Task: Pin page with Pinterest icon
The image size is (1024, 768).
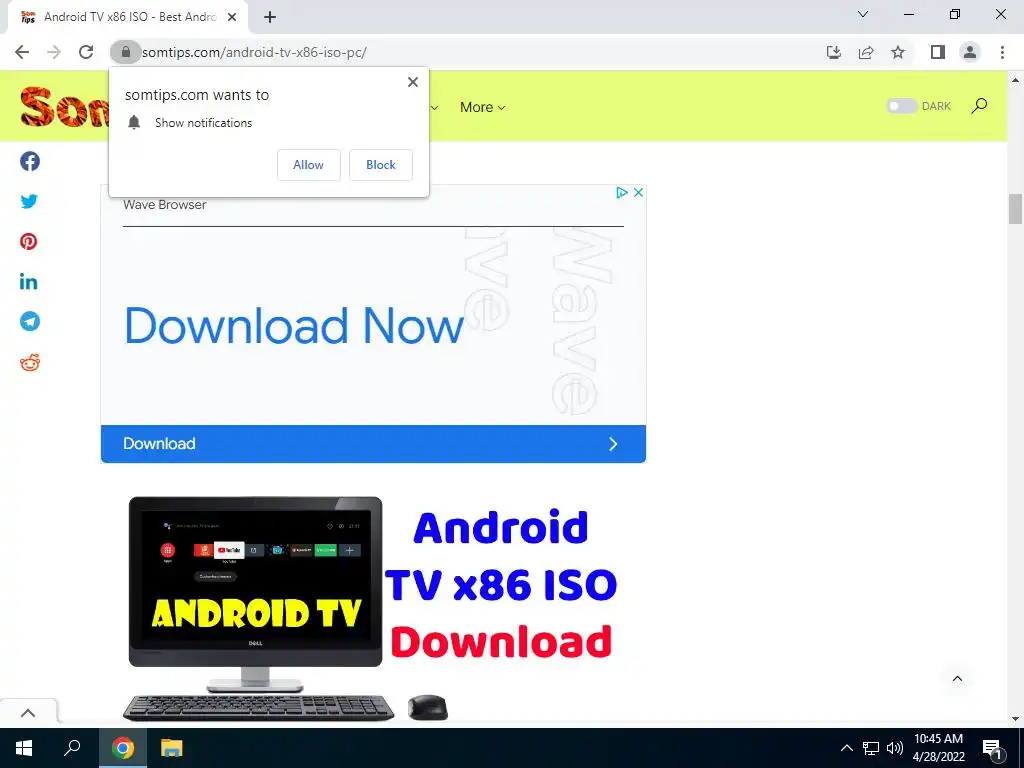Action: point(29,242)
